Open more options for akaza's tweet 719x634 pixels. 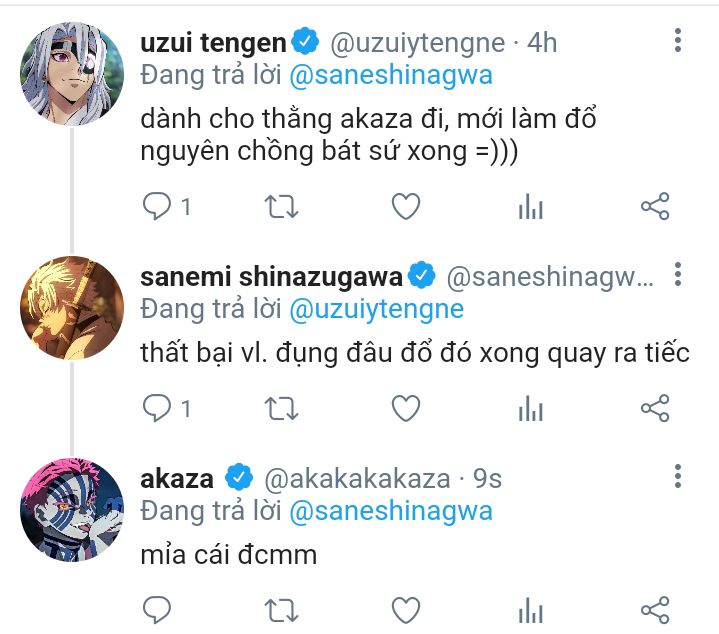coord(678,476)
